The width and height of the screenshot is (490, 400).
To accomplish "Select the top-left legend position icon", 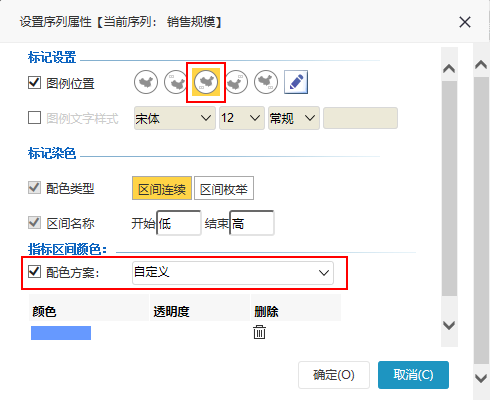I will 176,82.
